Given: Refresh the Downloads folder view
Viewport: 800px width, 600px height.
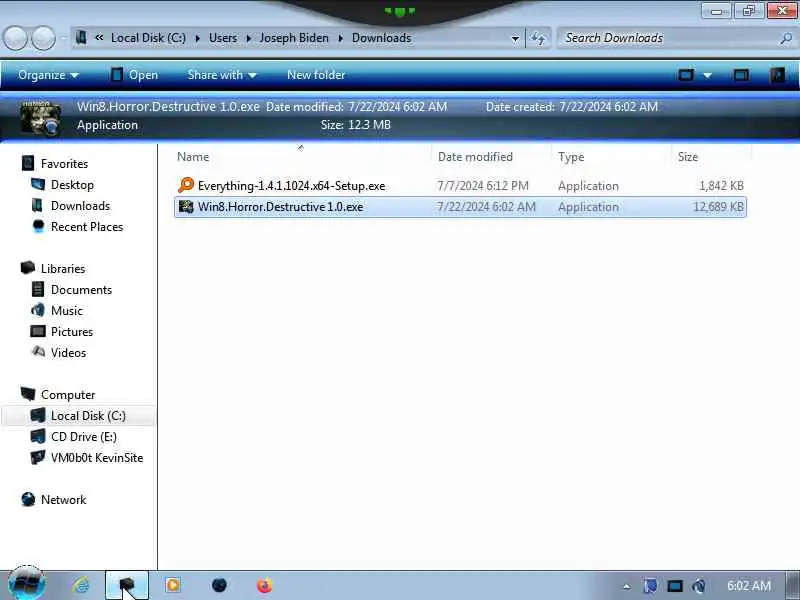Looking at the screenshot, I should coord(538,38).
